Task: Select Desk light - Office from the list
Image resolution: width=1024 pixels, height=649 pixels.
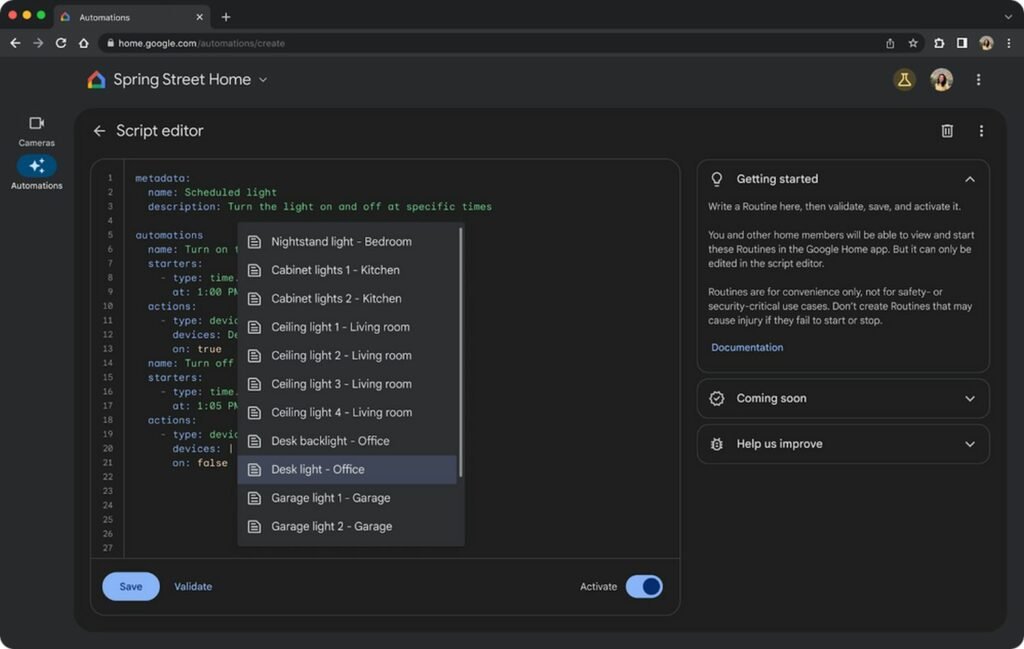Action: (316, 469)
